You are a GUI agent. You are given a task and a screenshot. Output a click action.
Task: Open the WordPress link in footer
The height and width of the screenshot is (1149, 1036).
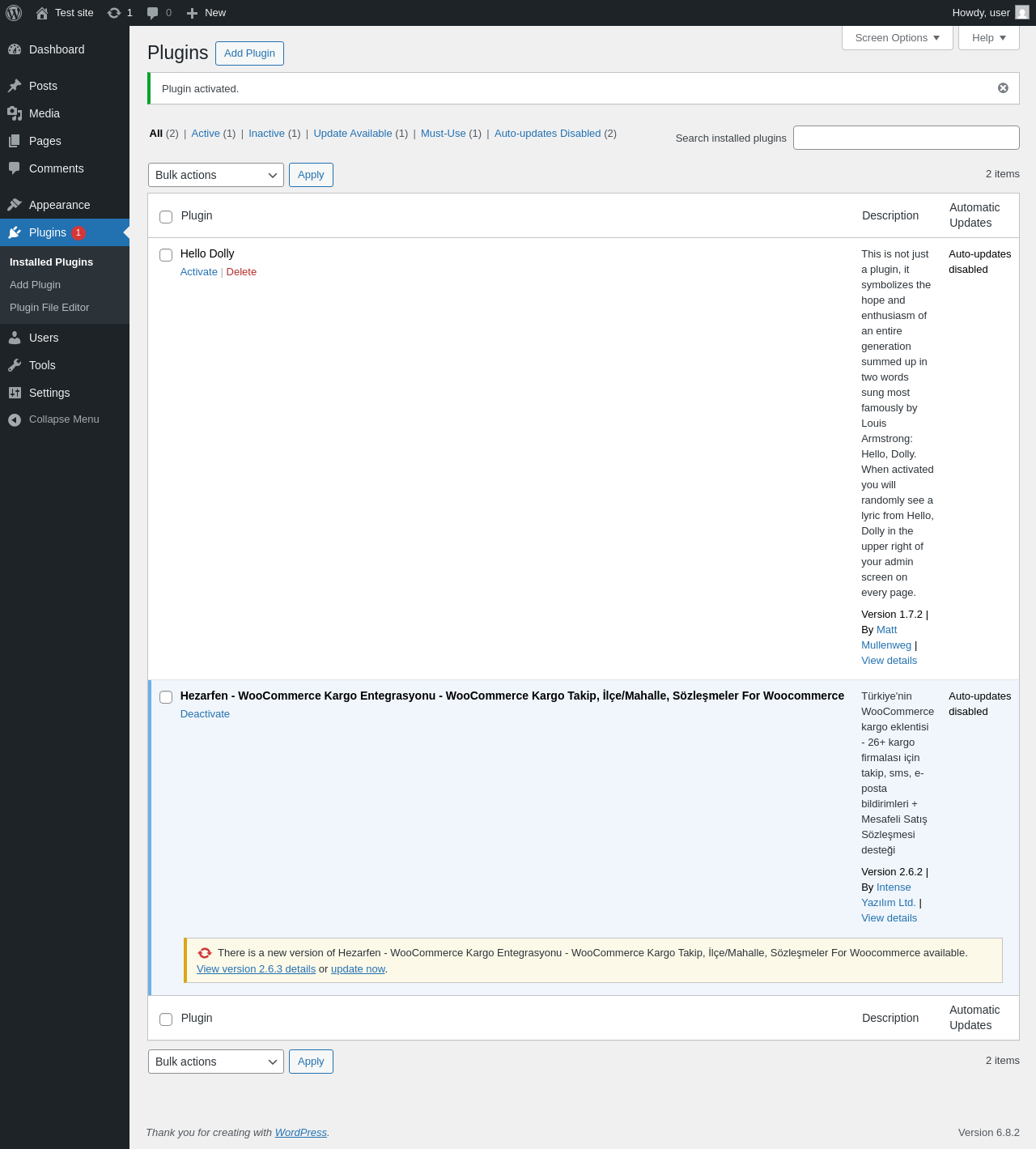[301, 1133]
